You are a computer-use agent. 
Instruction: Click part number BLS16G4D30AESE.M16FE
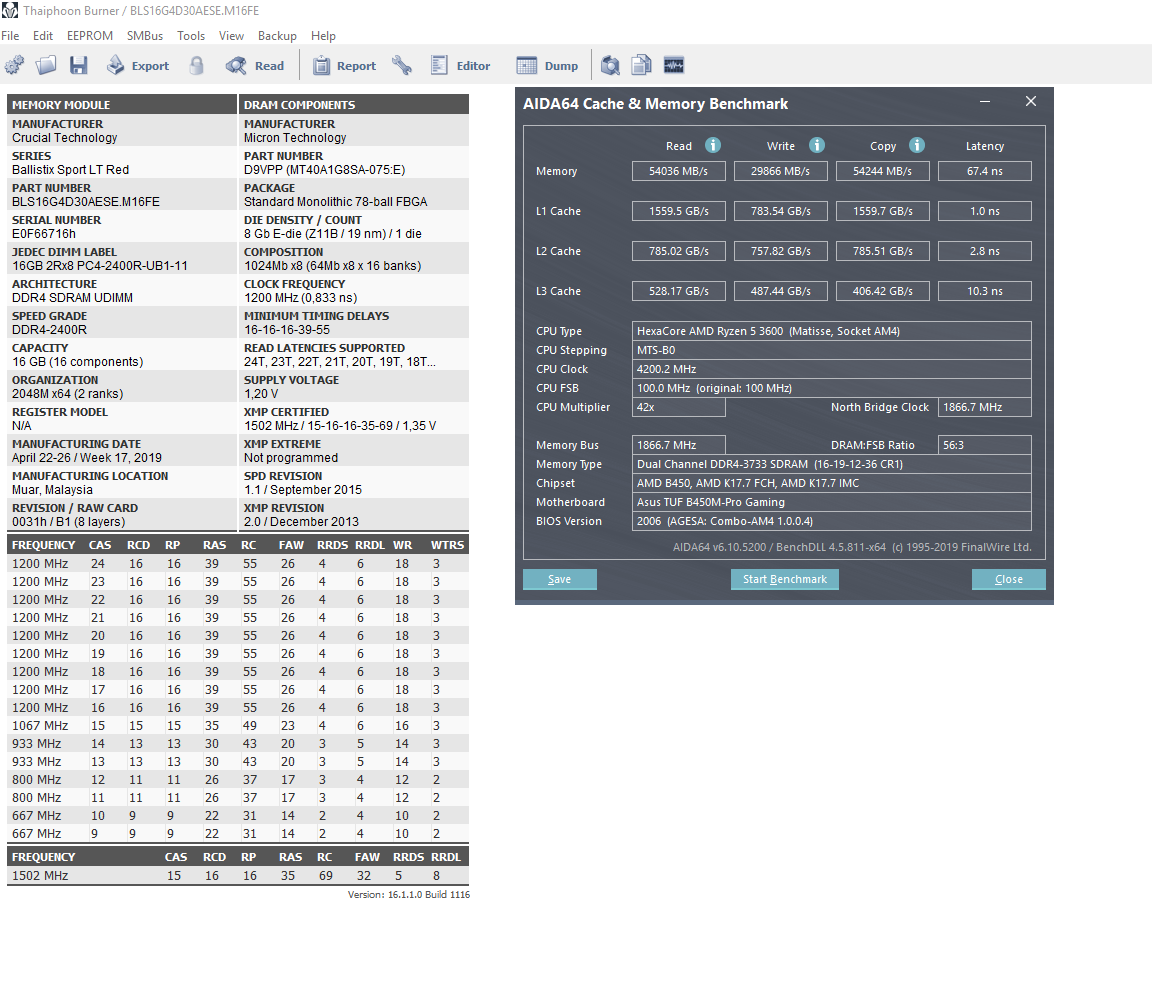coord(85,201)
